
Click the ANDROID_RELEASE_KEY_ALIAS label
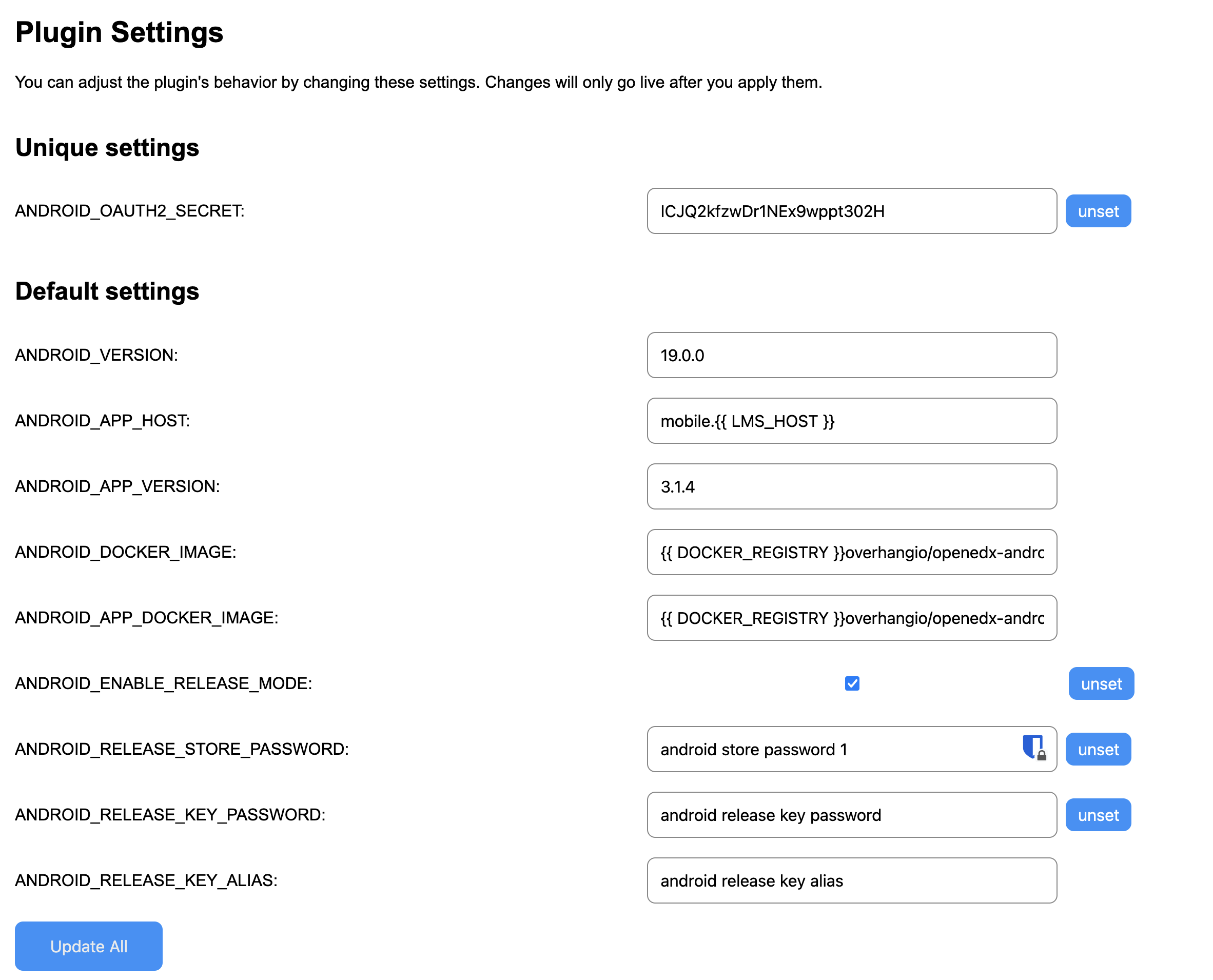(146, 880)
